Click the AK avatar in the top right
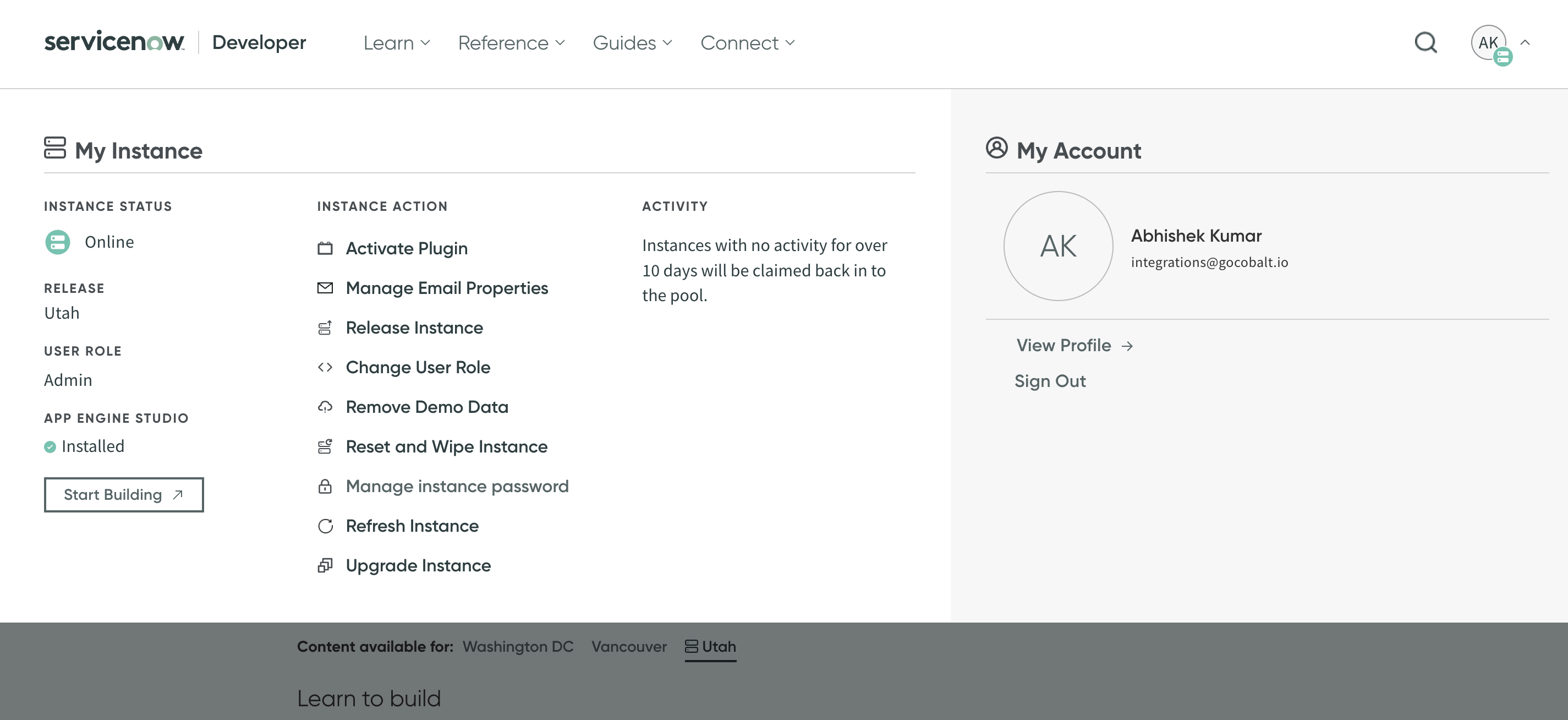 pos(1489,42)
